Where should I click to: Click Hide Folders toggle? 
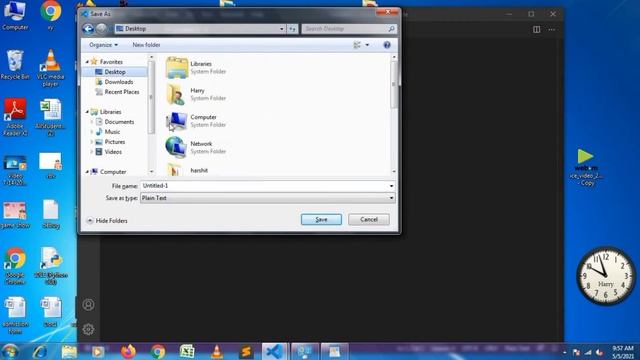pyautogui.click(x=107, y=221)
